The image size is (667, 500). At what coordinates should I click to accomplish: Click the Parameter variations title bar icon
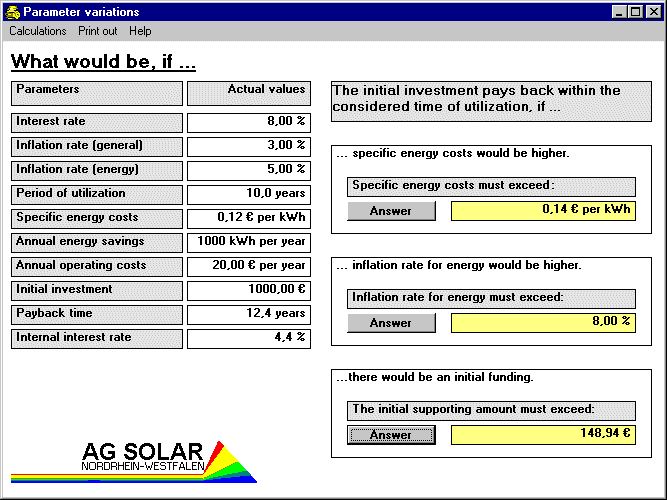[x=13, y=12]
